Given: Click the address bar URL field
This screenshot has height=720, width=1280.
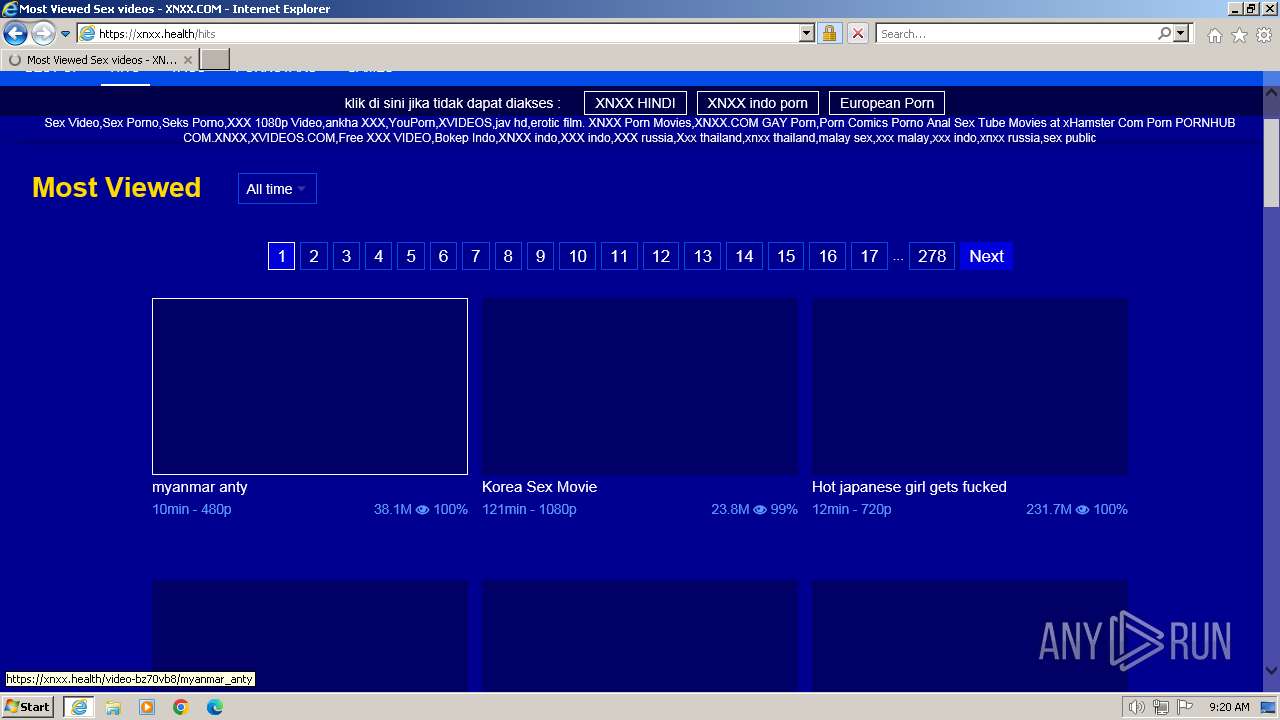Looking at the screenshot, I should point(447,34).
